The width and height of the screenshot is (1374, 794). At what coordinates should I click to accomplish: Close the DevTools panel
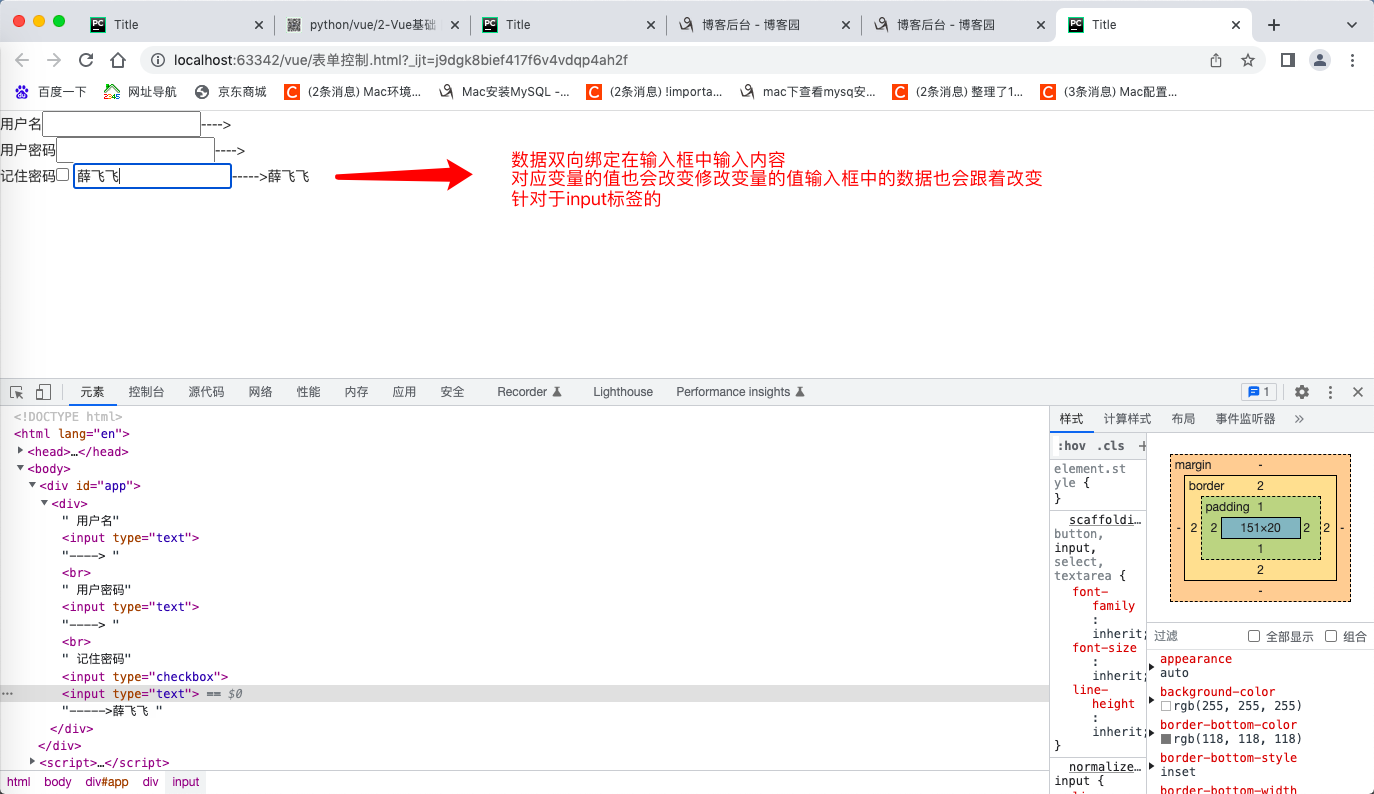[1358, 392]
